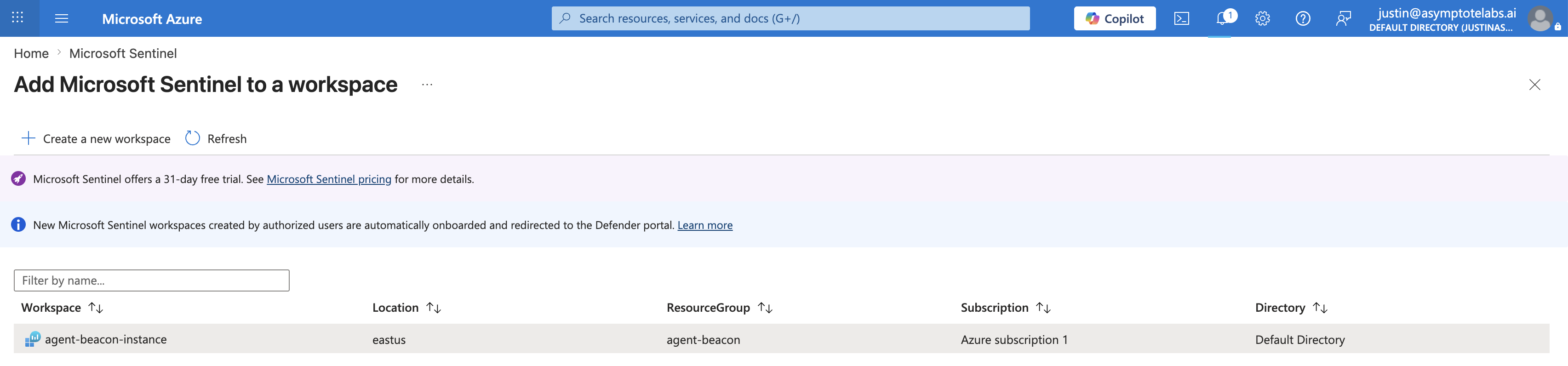Click the Refresh circular arrow icon
The width and height of the screenshot is (1568, 366).
[x=192, y=138]
